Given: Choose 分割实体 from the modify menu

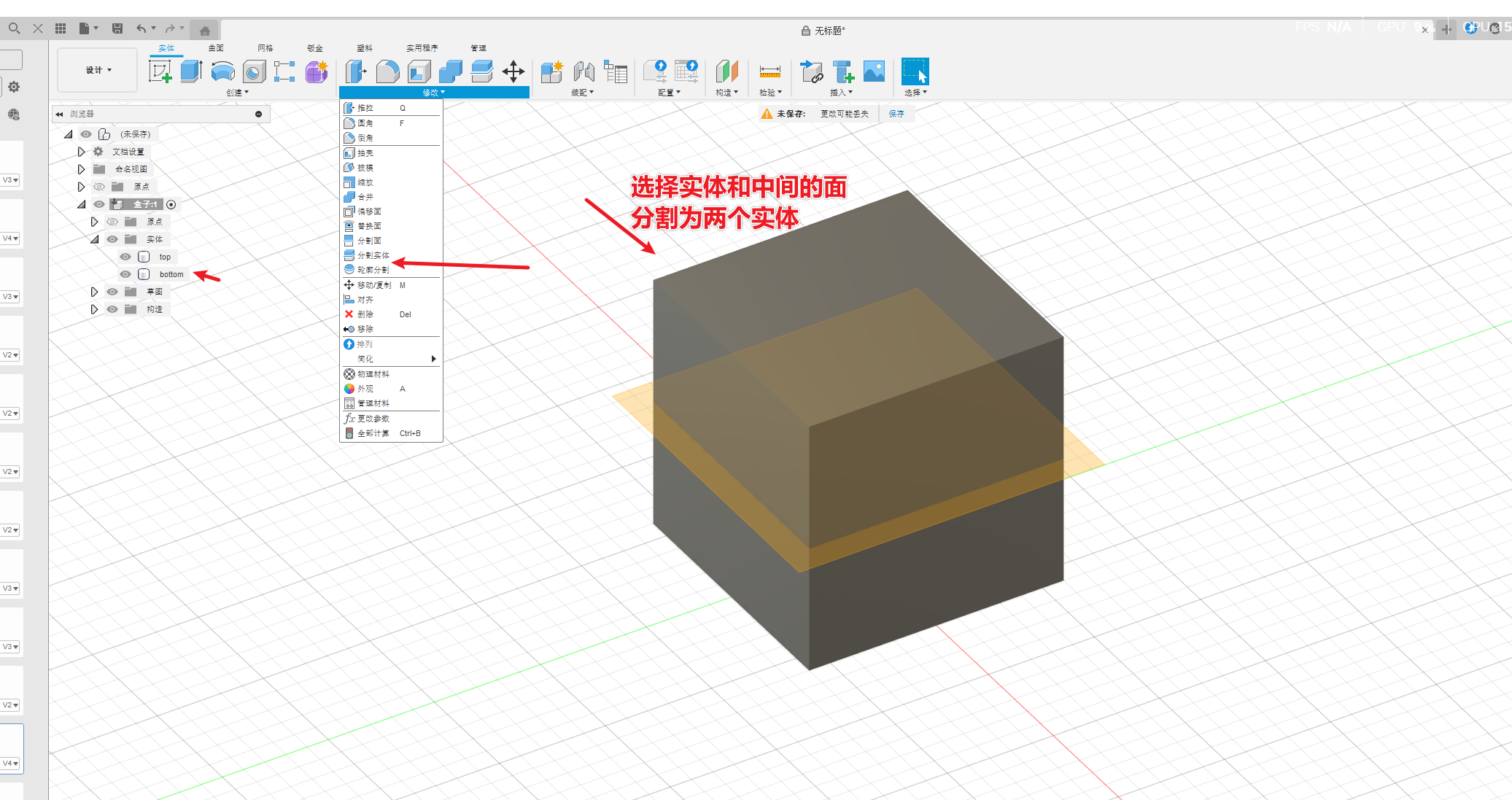Looking at the screenshot, I should coord(373,255).
